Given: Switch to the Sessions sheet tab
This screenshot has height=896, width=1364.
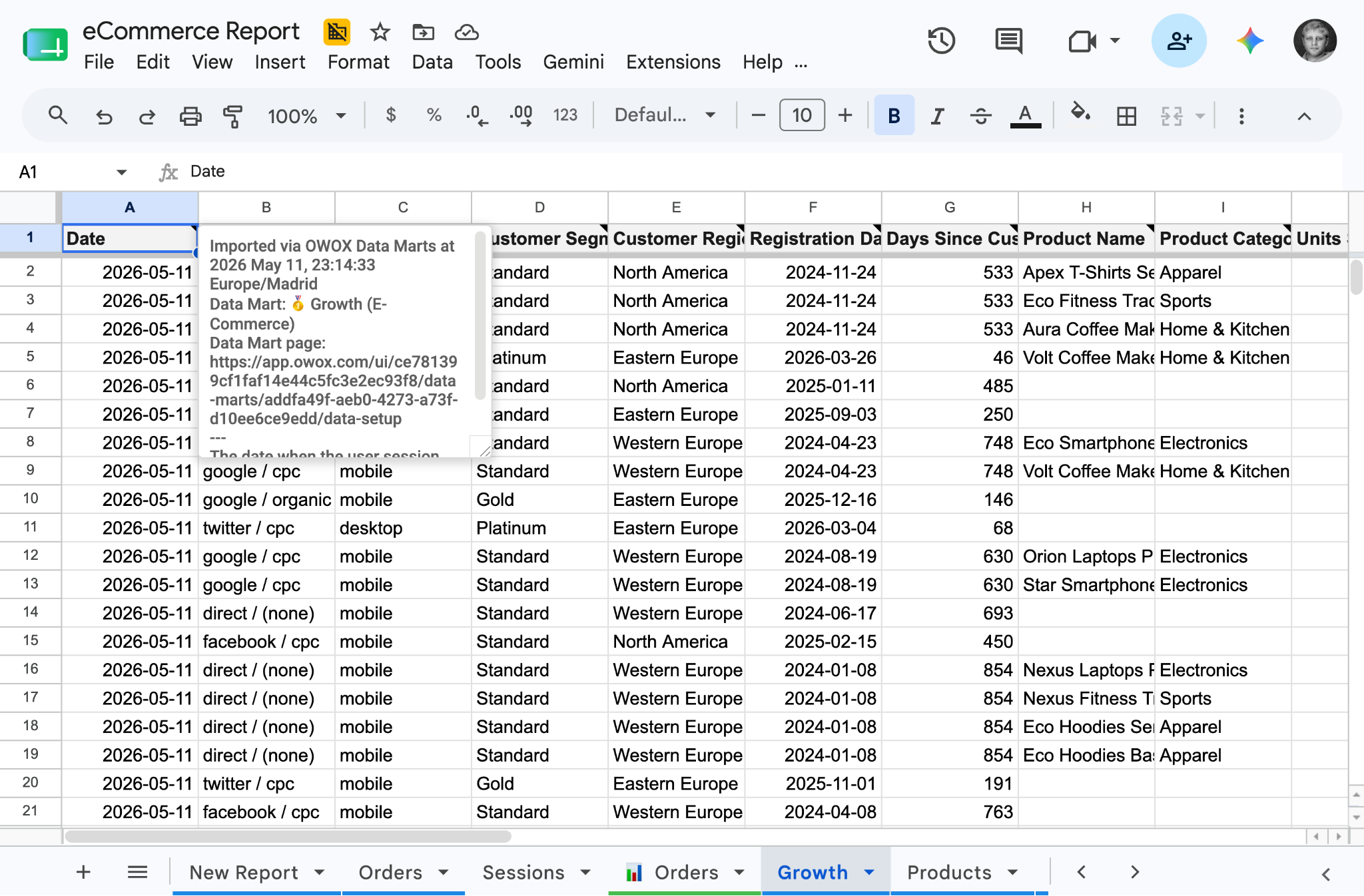Looking at the screenshot, I should pos(523,872).
